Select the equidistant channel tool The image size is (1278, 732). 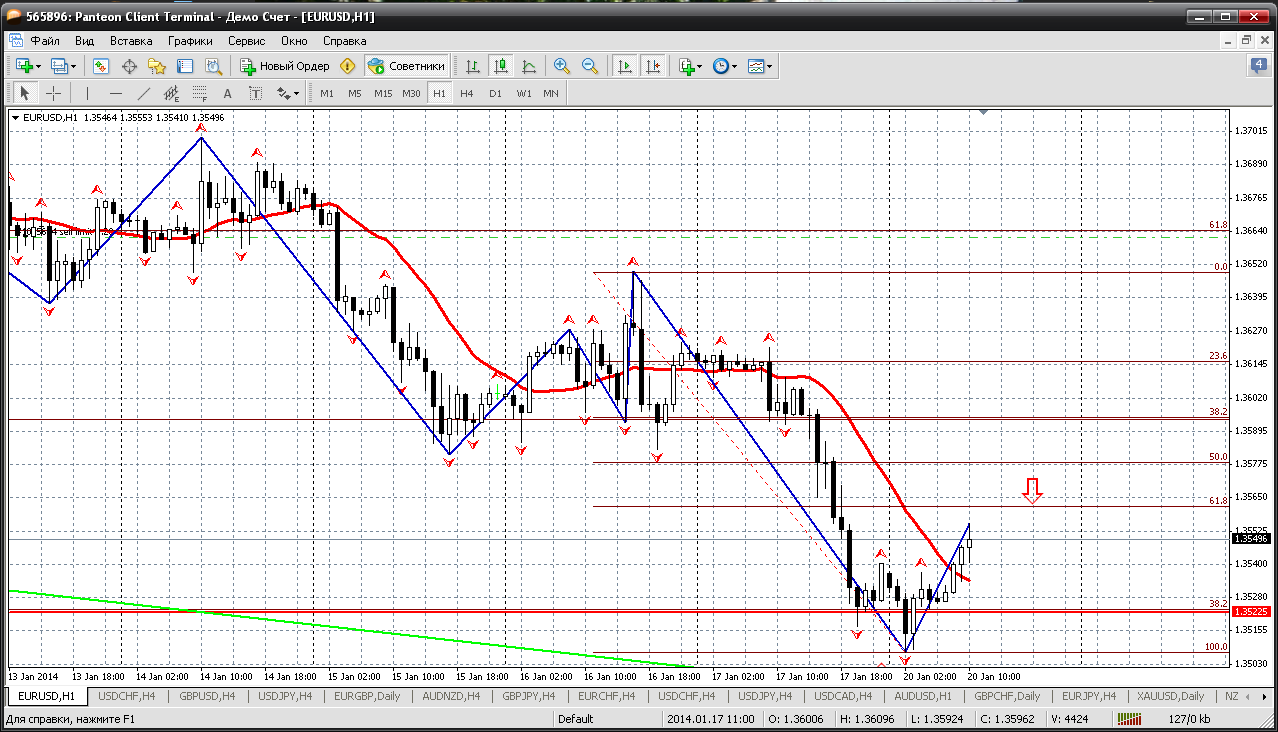click(x=172, y=93)
